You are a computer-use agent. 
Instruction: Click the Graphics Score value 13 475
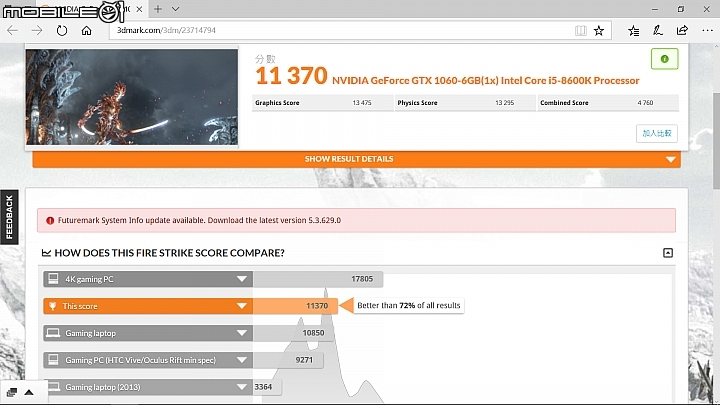(362, 103)
